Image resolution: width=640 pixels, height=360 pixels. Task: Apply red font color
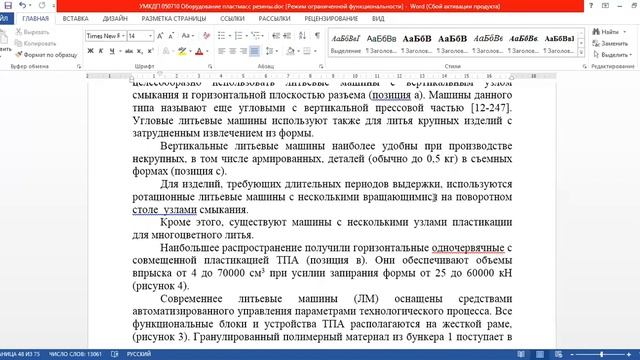[x=199, y=51]
